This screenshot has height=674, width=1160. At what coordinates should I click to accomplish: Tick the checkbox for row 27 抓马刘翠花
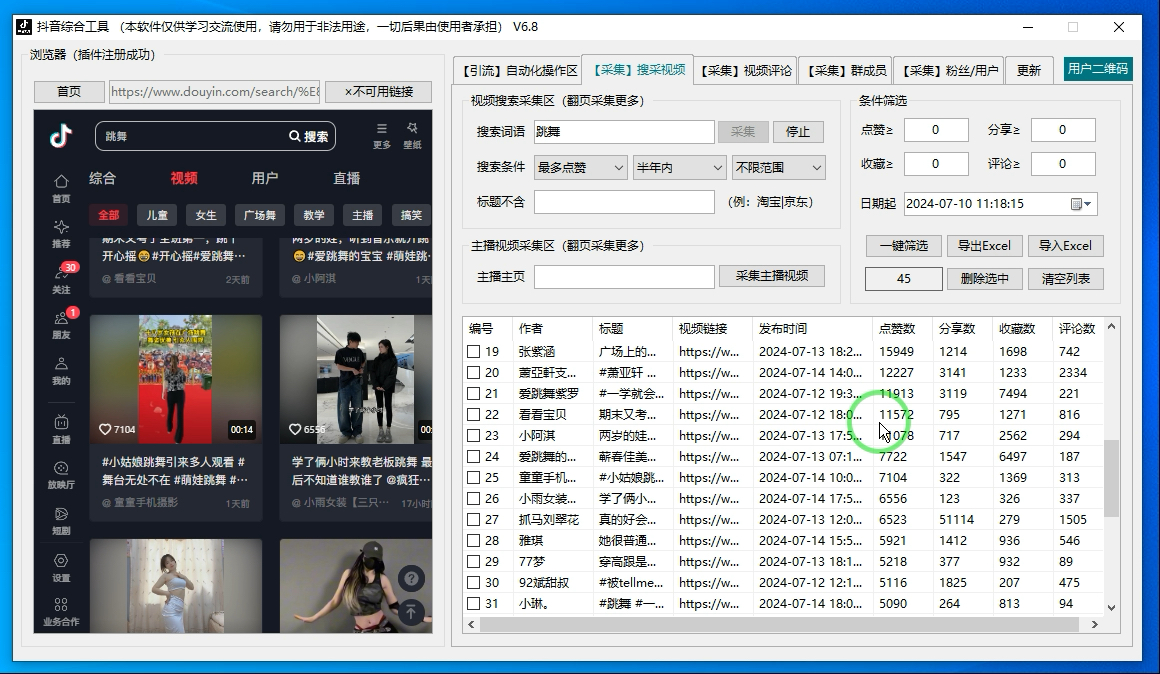(x=473, y=520)
